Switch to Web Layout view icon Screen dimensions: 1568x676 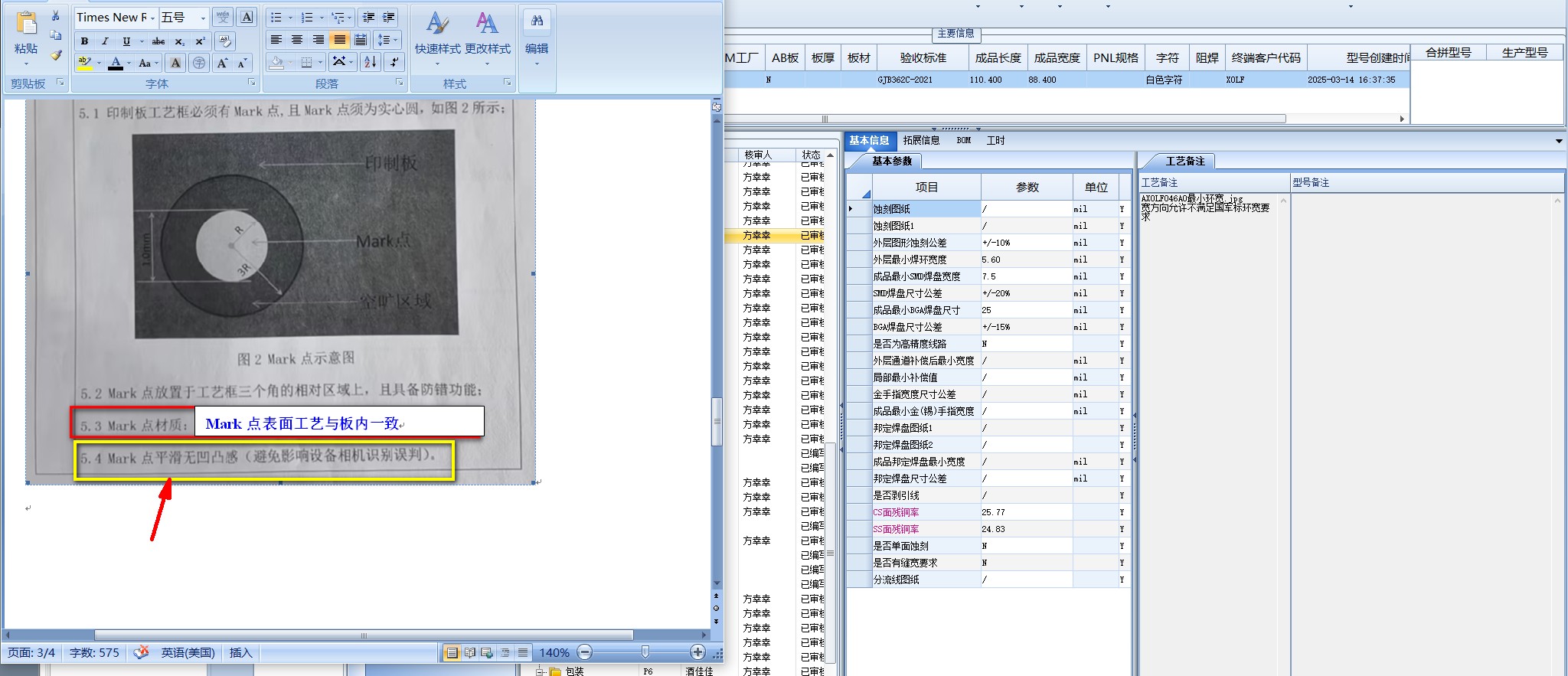pyautogui.click(x=487, y=652)
